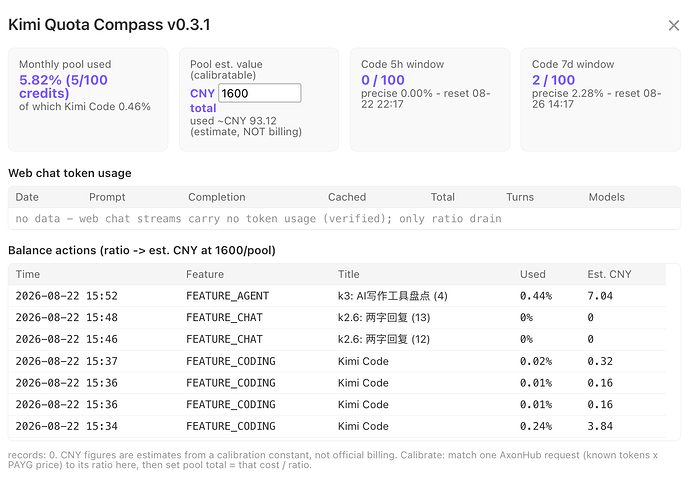The width and height of the screenshot is (690, 478).
Task: Click the Models column header
Action: point(607,197)
